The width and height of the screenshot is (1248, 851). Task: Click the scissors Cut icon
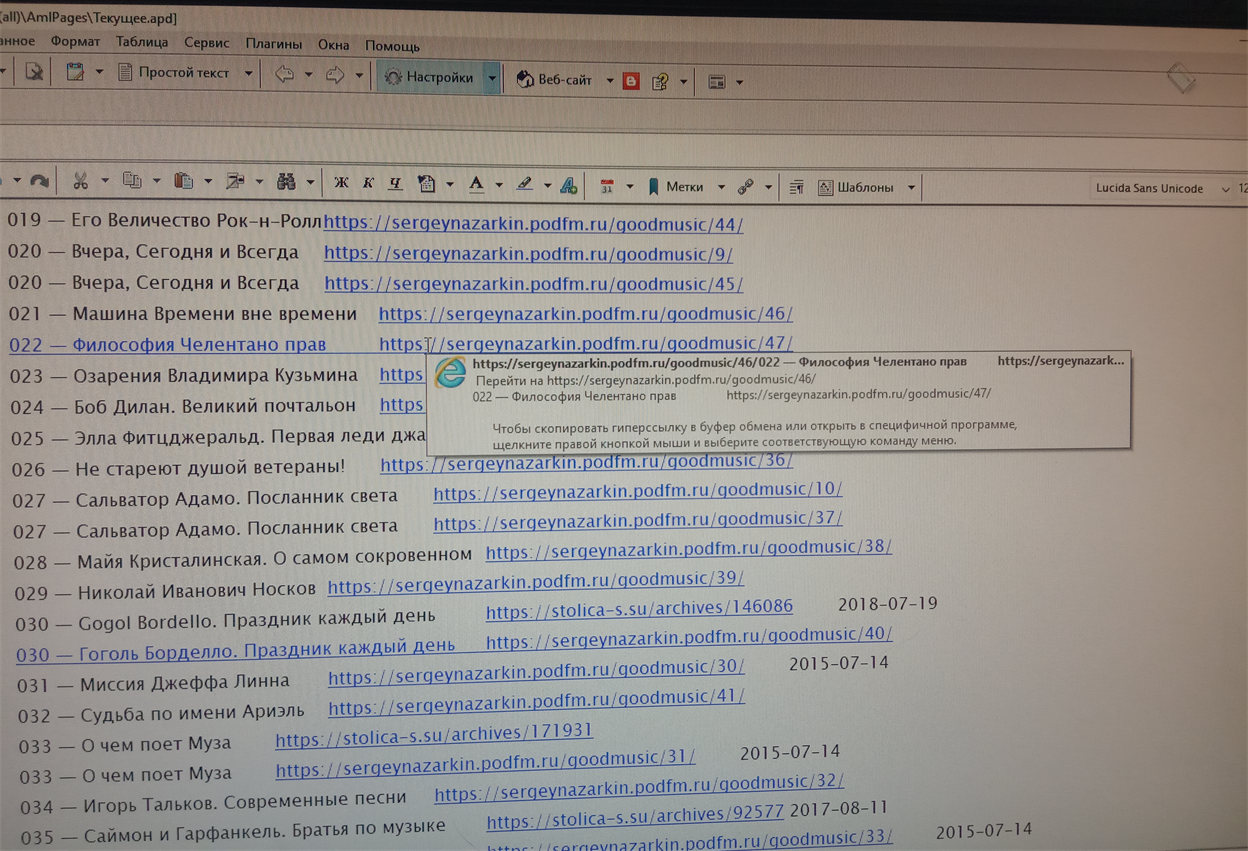click(x=80, y=181)
